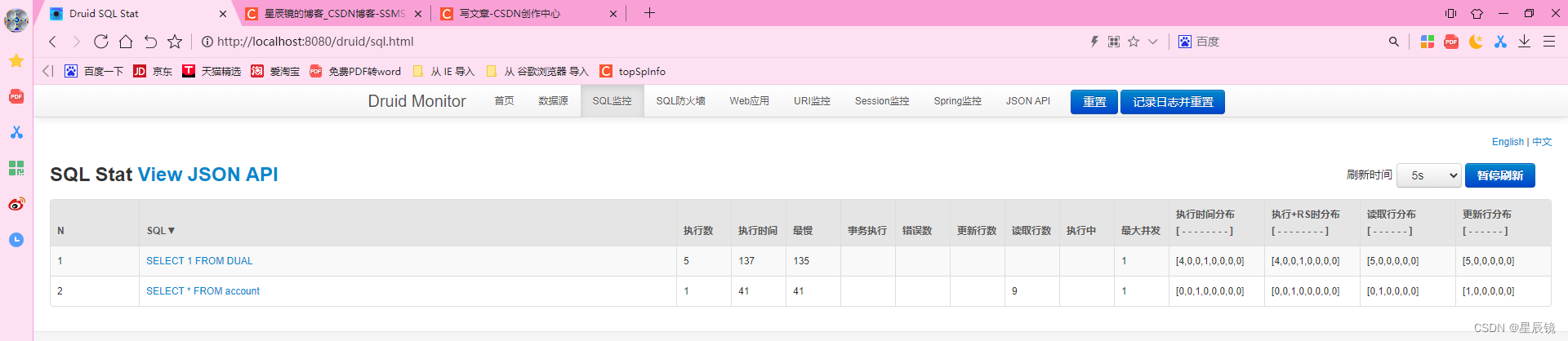
Task: Open the 爱淘宝 bookmark
Action: (275, 71)
